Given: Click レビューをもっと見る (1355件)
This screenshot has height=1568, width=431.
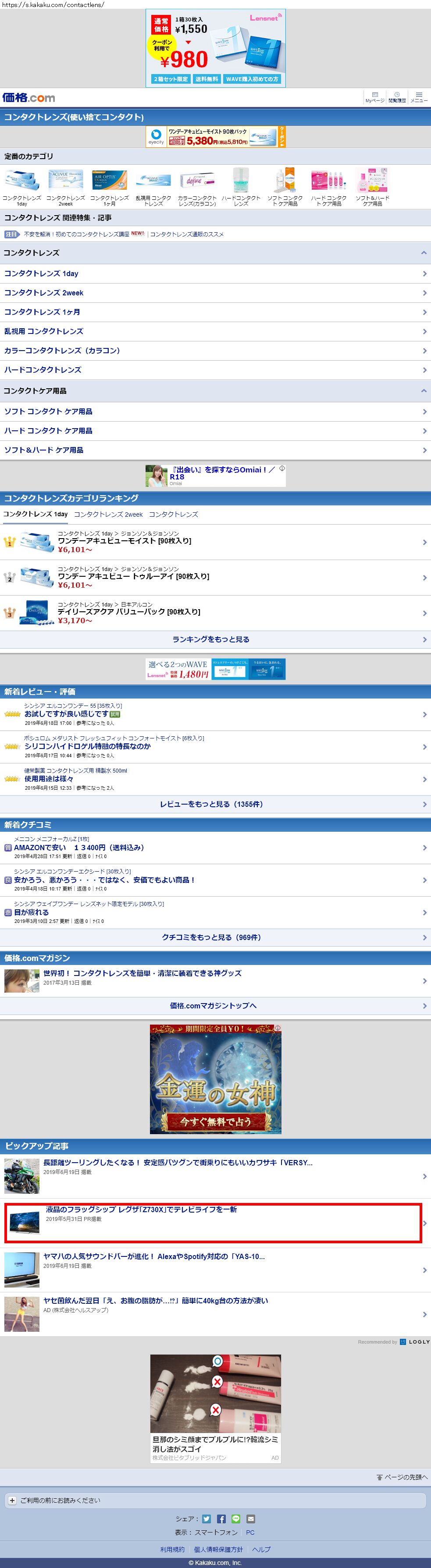Looking at the screenshot, I should coord(216,804).
